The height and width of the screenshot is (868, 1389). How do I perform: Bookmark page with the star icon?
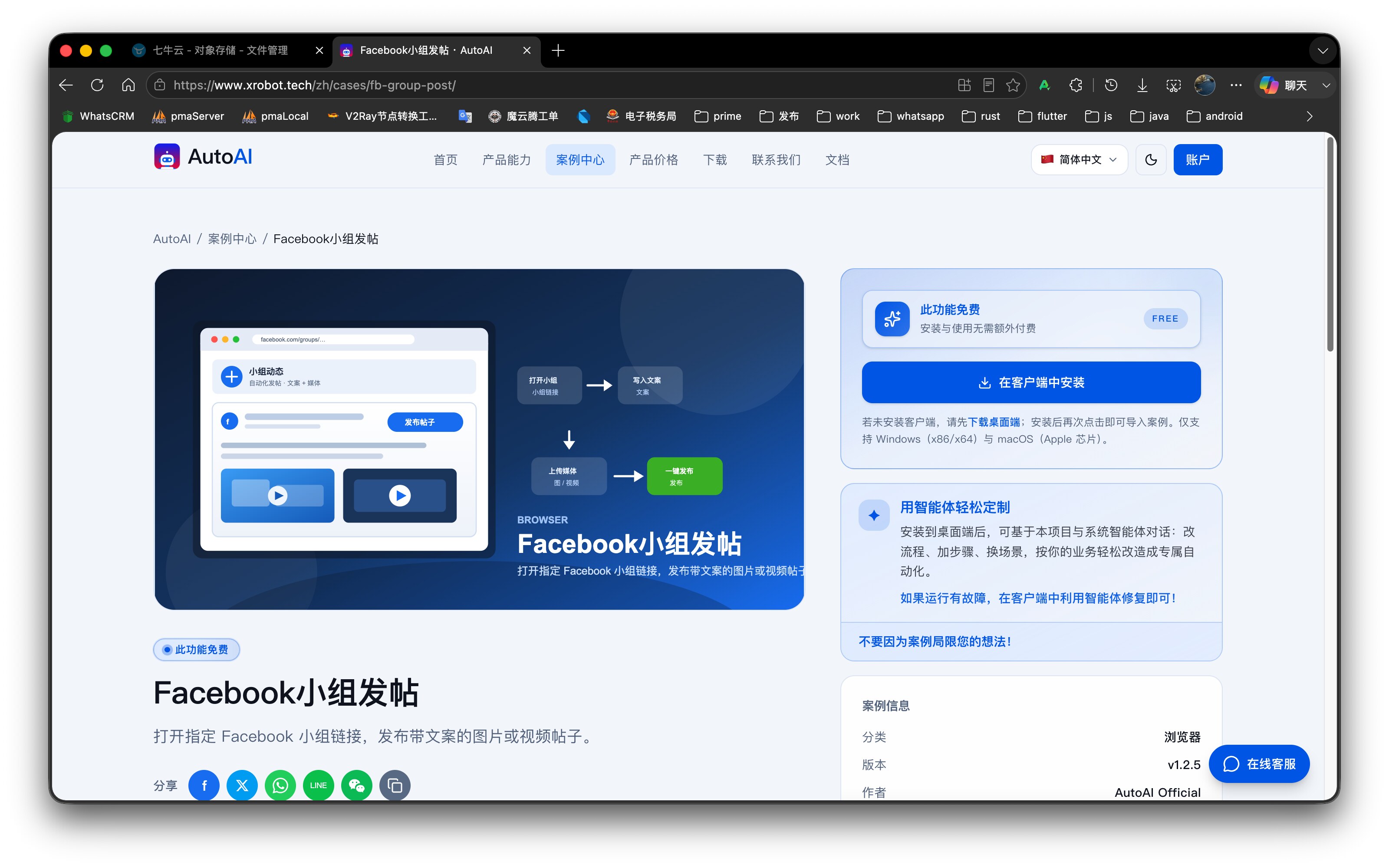1013,85
